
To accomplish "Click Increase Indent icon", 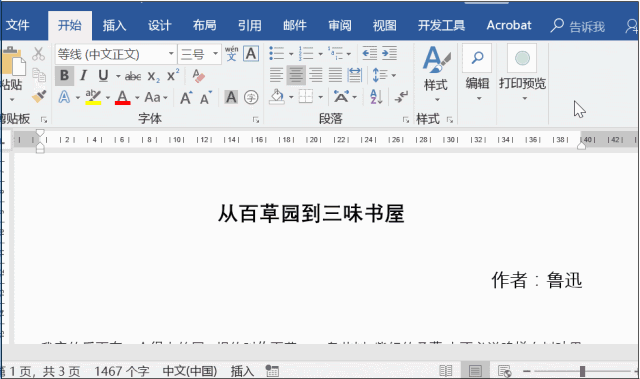I will click(389, 53).
